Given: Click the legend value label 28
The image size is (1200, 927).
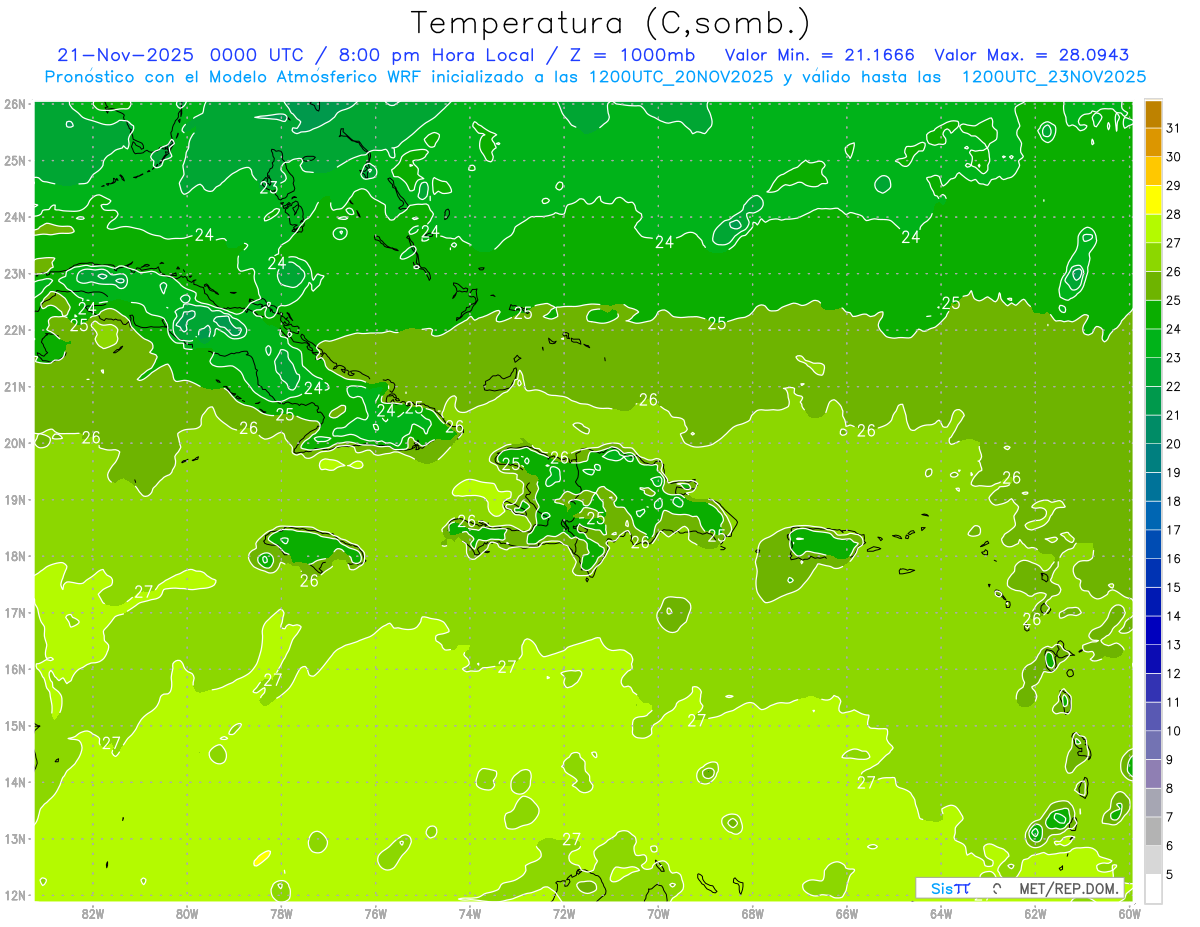Looking at the screenshot, I should [1173, 214].
